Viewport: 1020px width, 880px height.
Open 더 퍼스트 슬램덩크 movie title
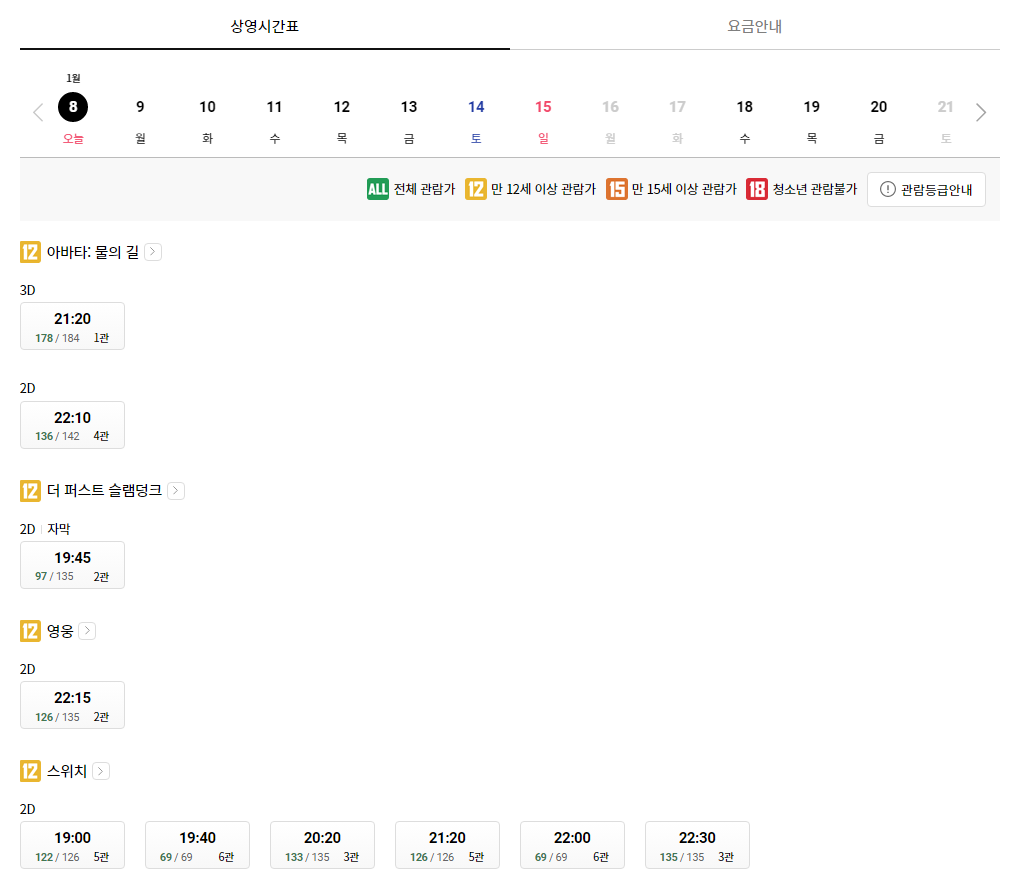point(104,490)
